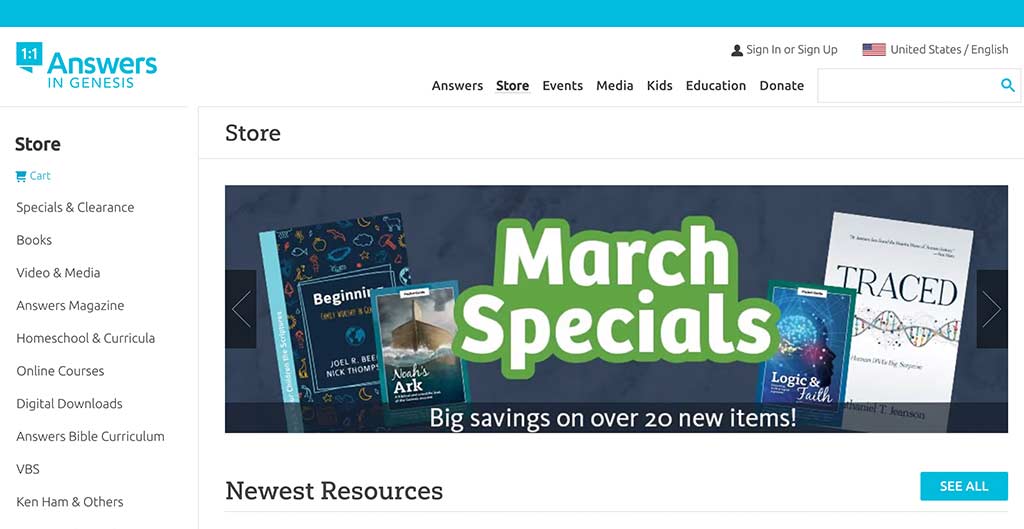1024x529 pixels.
Task: Click the Donate navigation link
Action: pos(782,86)
